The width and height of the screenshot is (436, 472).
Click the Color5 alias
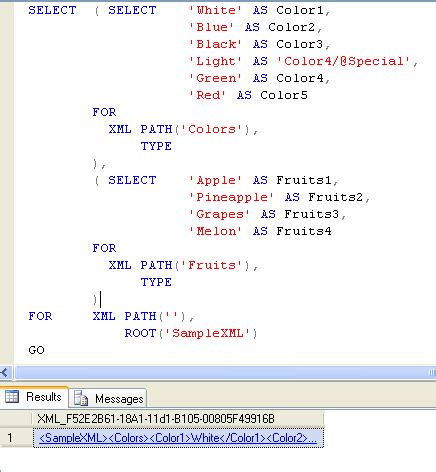click(284, 95)
